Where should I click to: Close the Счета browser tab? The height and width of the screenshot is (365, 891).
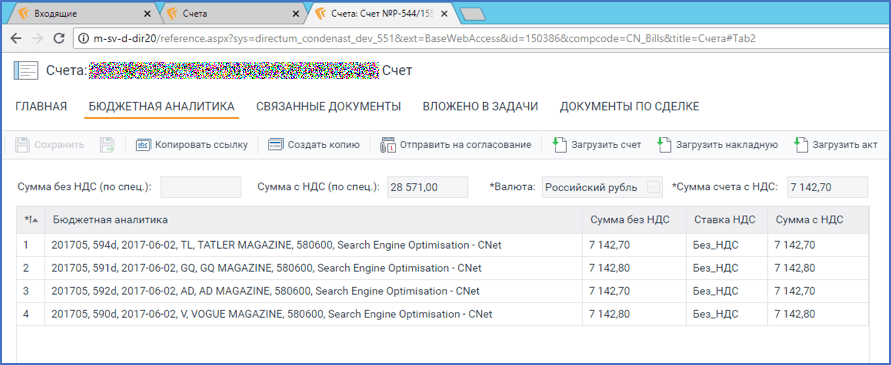pos(296,13)
